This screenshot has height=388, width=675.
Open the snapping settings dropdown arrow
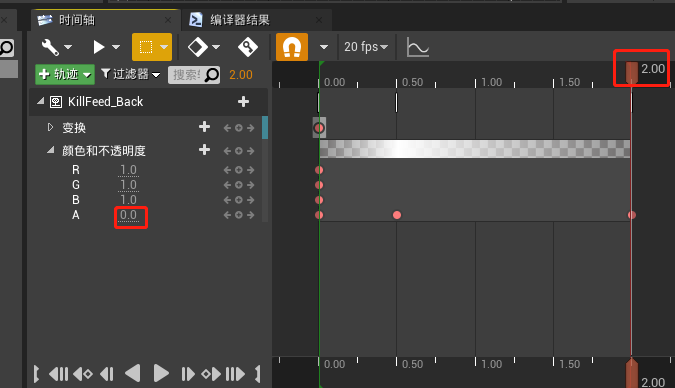click(x=324, y=47)
